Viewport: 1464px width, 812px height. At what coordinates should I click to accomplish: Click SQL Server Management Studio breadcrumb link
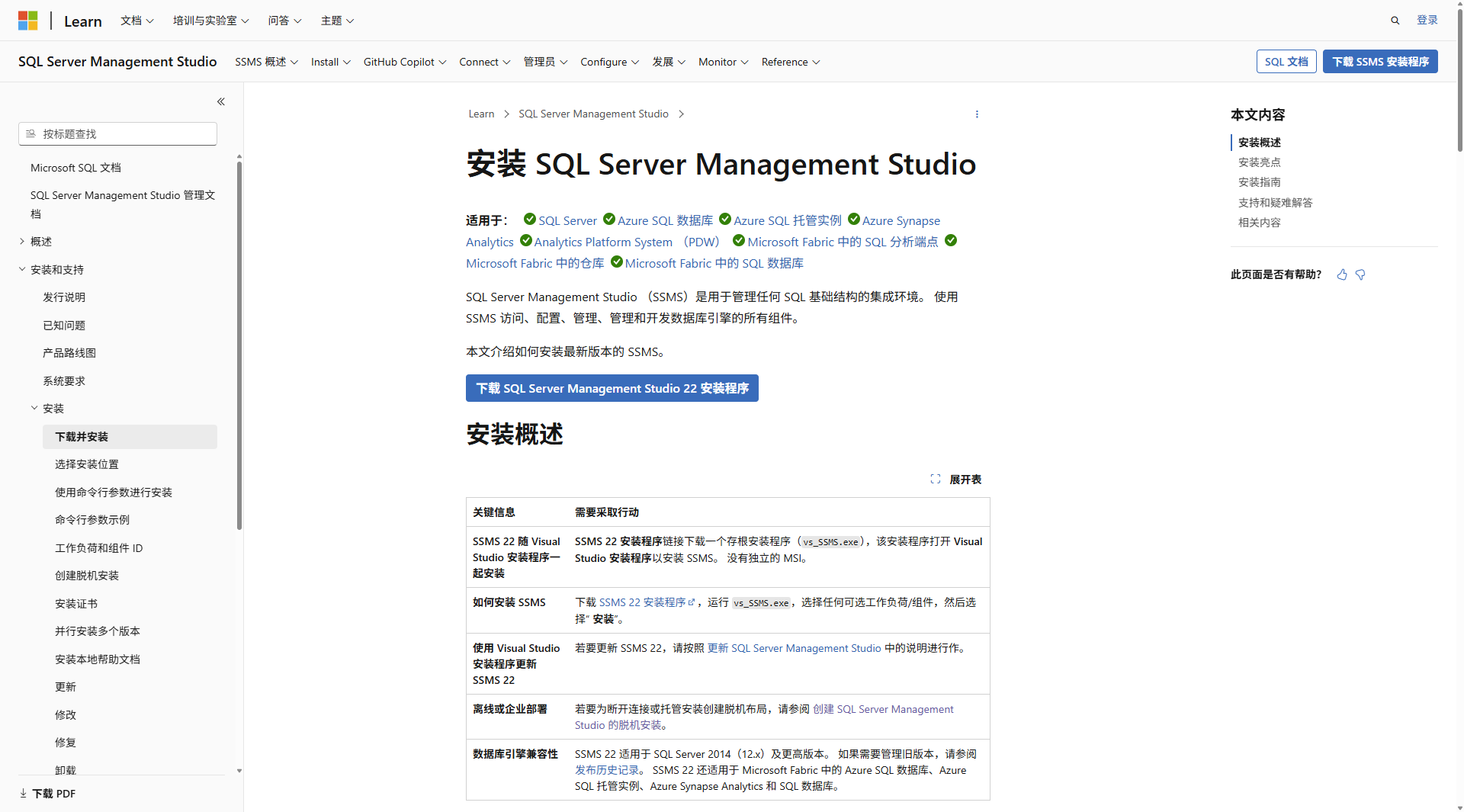[x=593, y=114]
